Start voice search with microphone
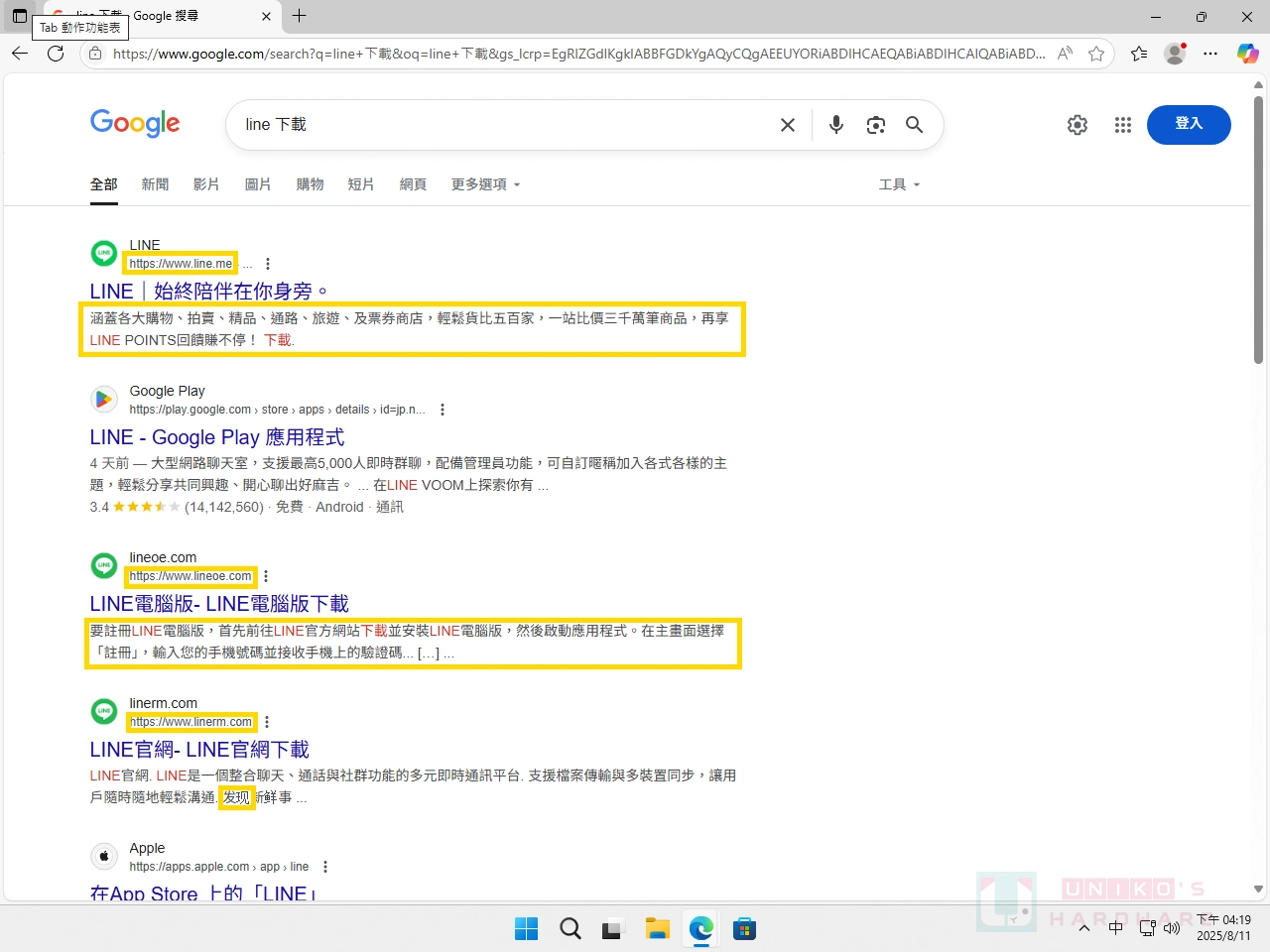 coord(836,125)
